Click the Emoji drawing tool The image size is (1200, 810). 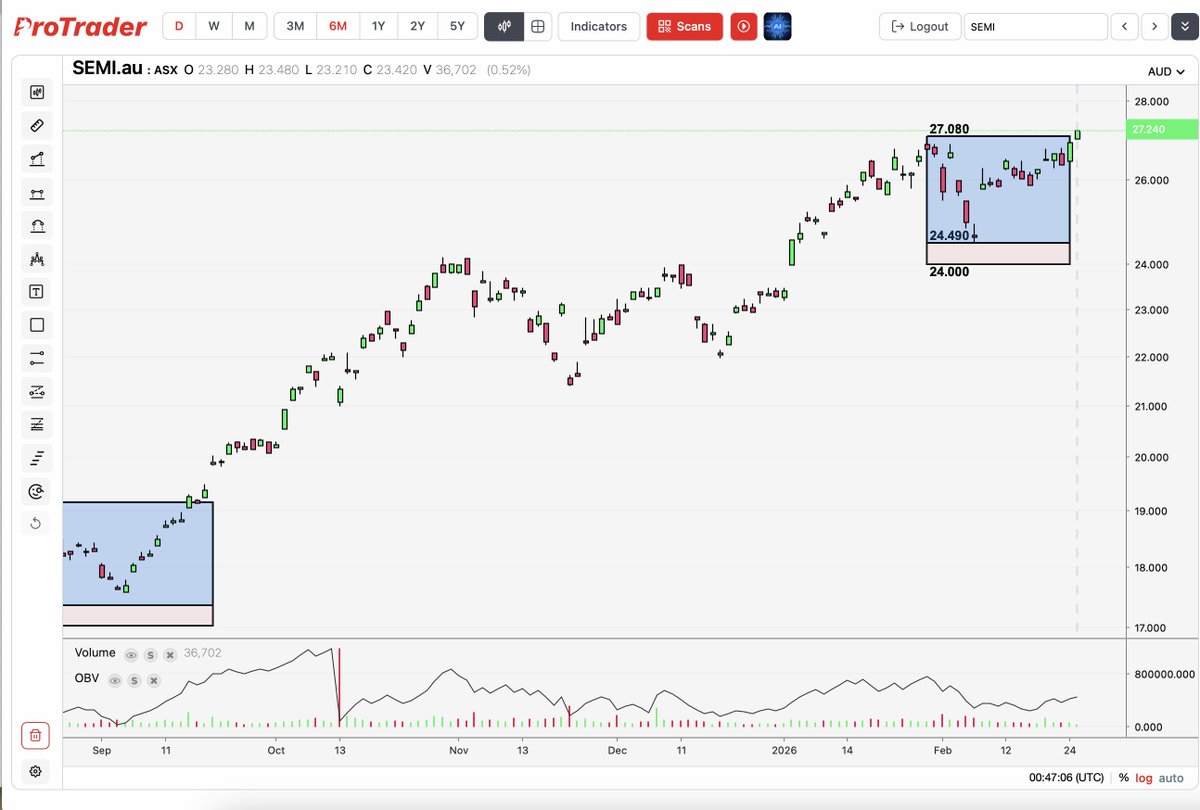pos(37,491)
